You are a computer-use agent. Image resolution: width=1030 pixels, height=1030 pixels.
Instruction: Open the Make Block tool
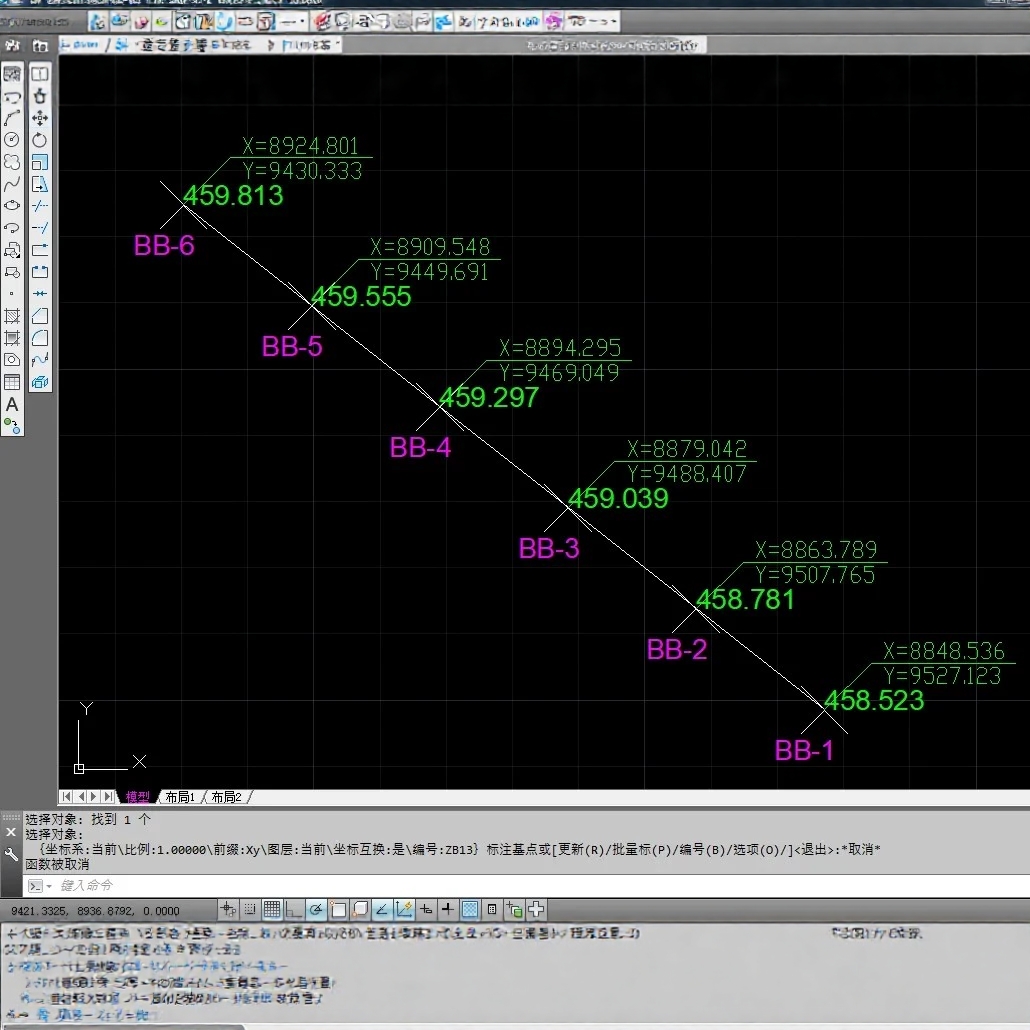(12, 272)
